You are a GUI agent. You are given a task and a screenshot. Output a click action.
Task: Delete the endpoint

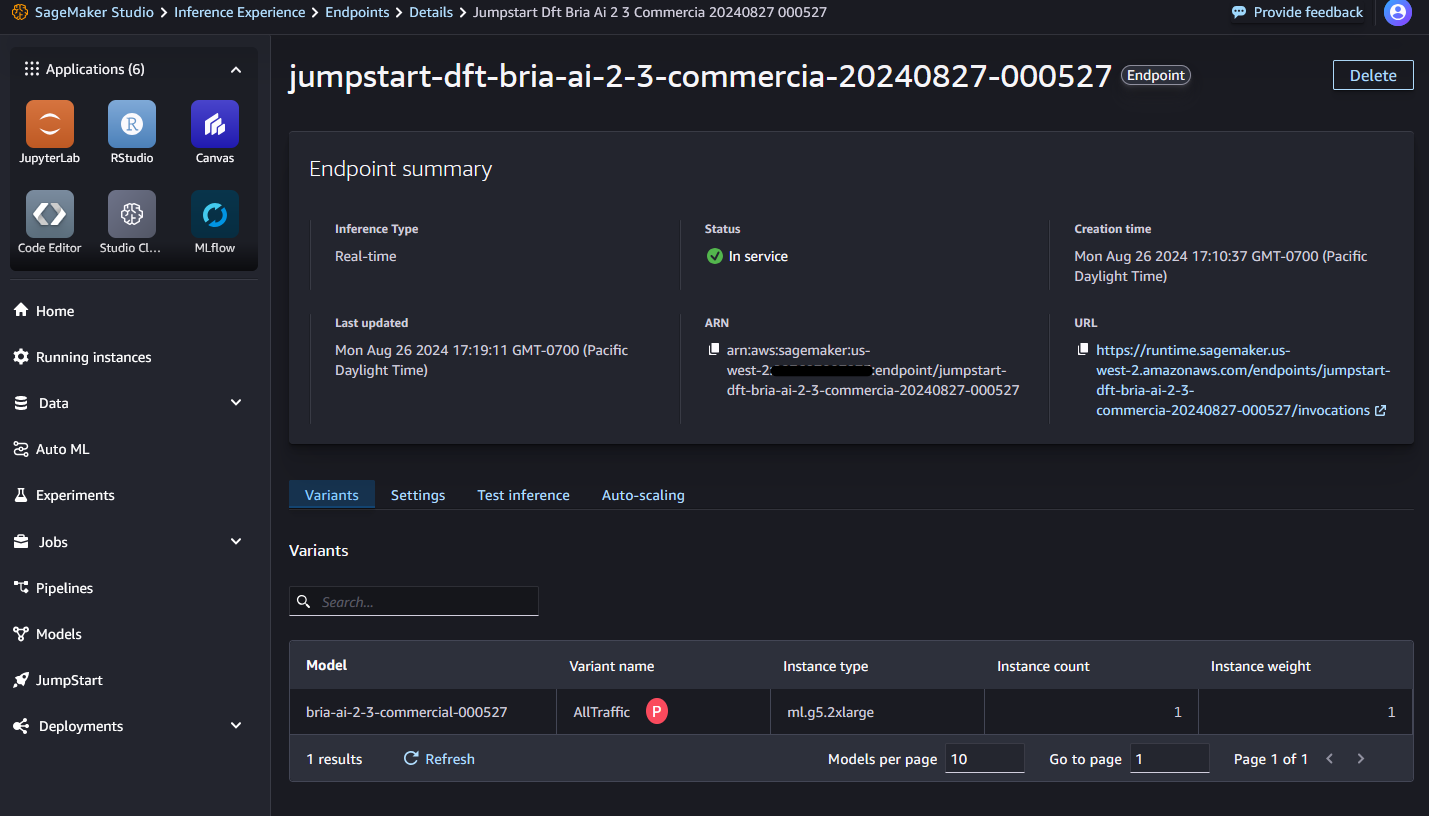click(1373, 75)
